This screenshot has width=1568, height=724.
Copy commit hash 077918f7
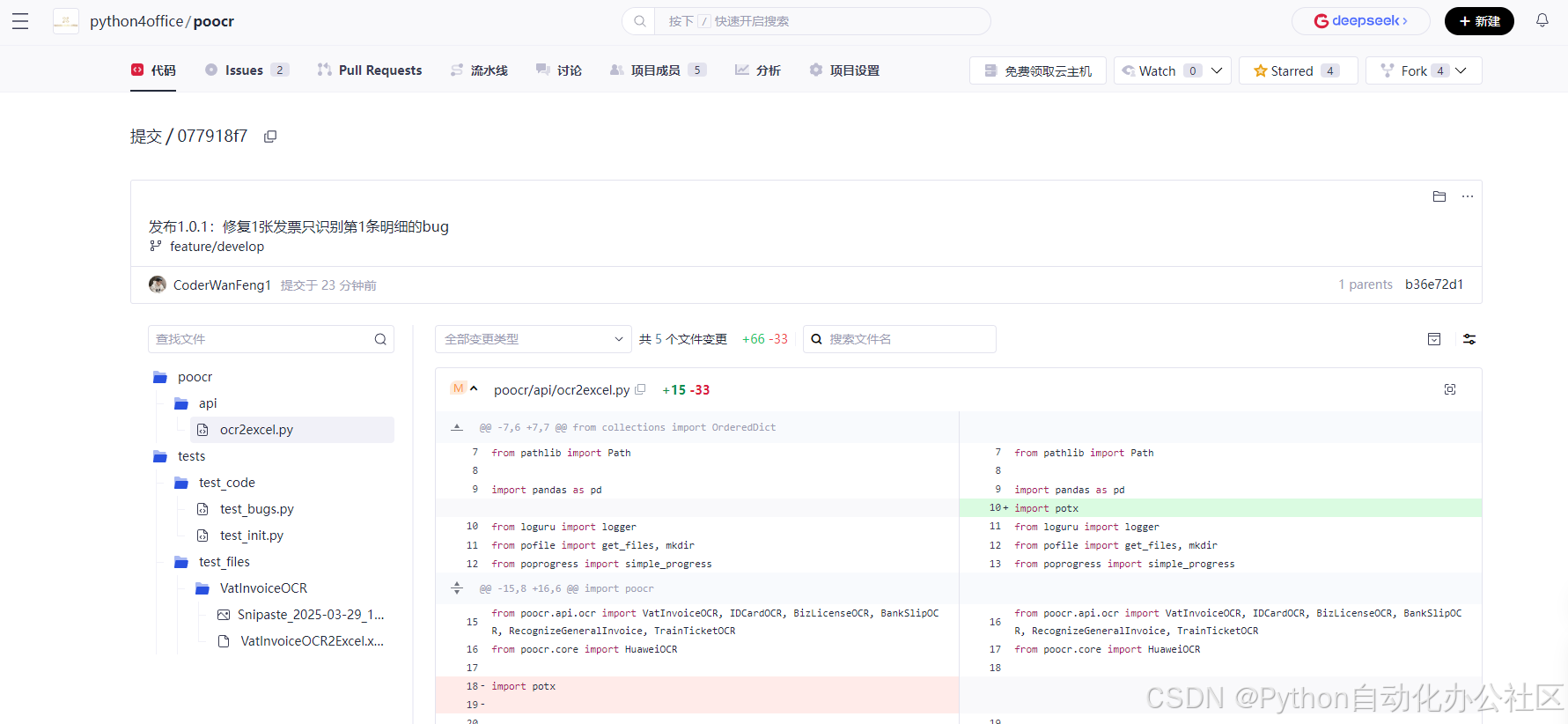pos(270,137)
